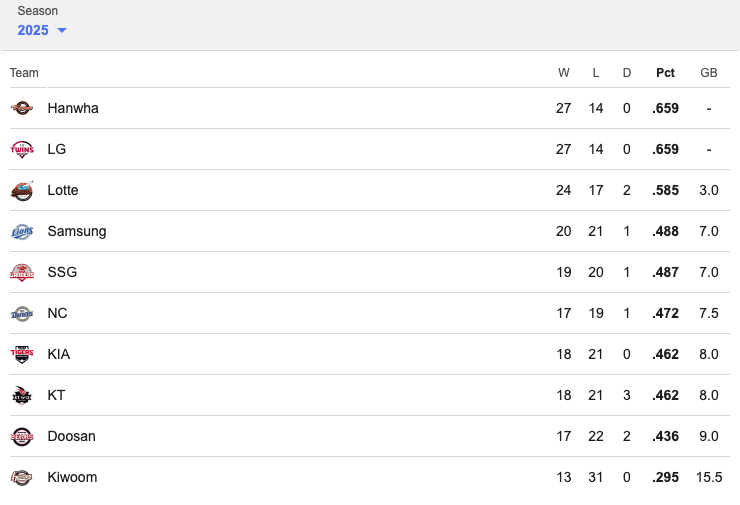Viewport: 740px width, 505px height.
Task: Click the Hanwha Eagles team logo
Action: point(22,108)
